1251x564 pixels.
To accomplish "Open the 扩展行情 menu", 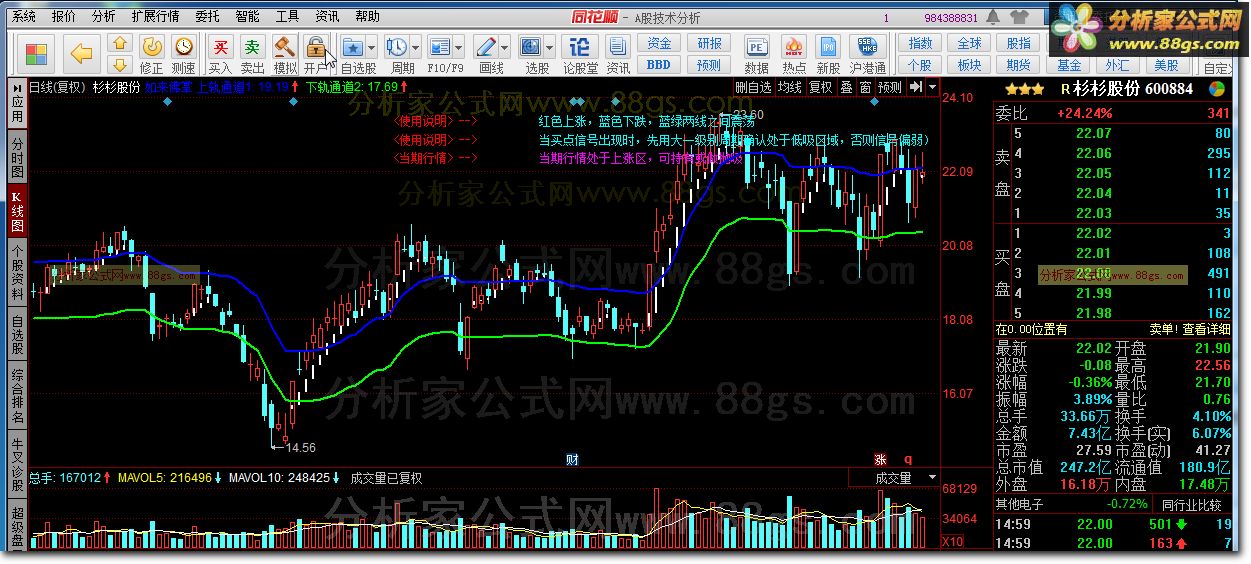I will coord(156,17).
